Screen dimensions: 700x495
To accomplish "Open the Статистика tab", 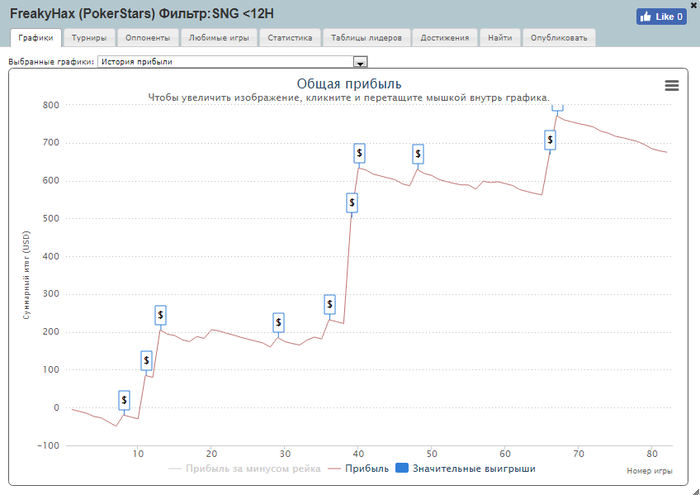I will (290, 38).
